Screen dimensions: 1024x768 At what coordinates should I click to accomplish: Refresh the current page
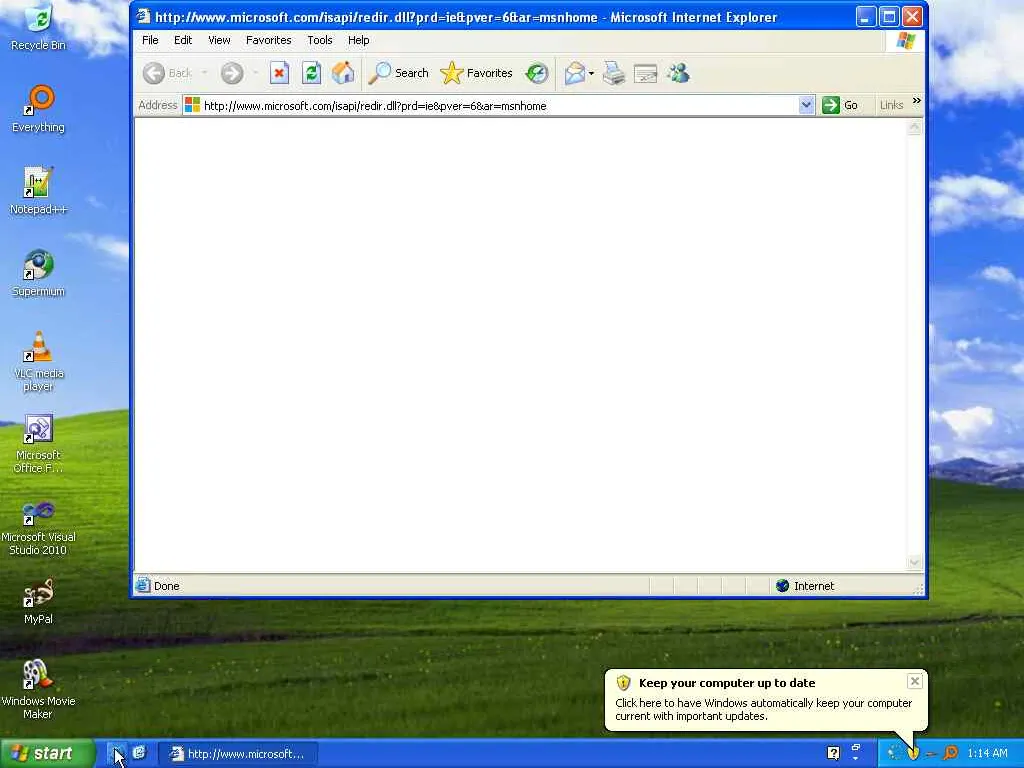click(312, 73)
